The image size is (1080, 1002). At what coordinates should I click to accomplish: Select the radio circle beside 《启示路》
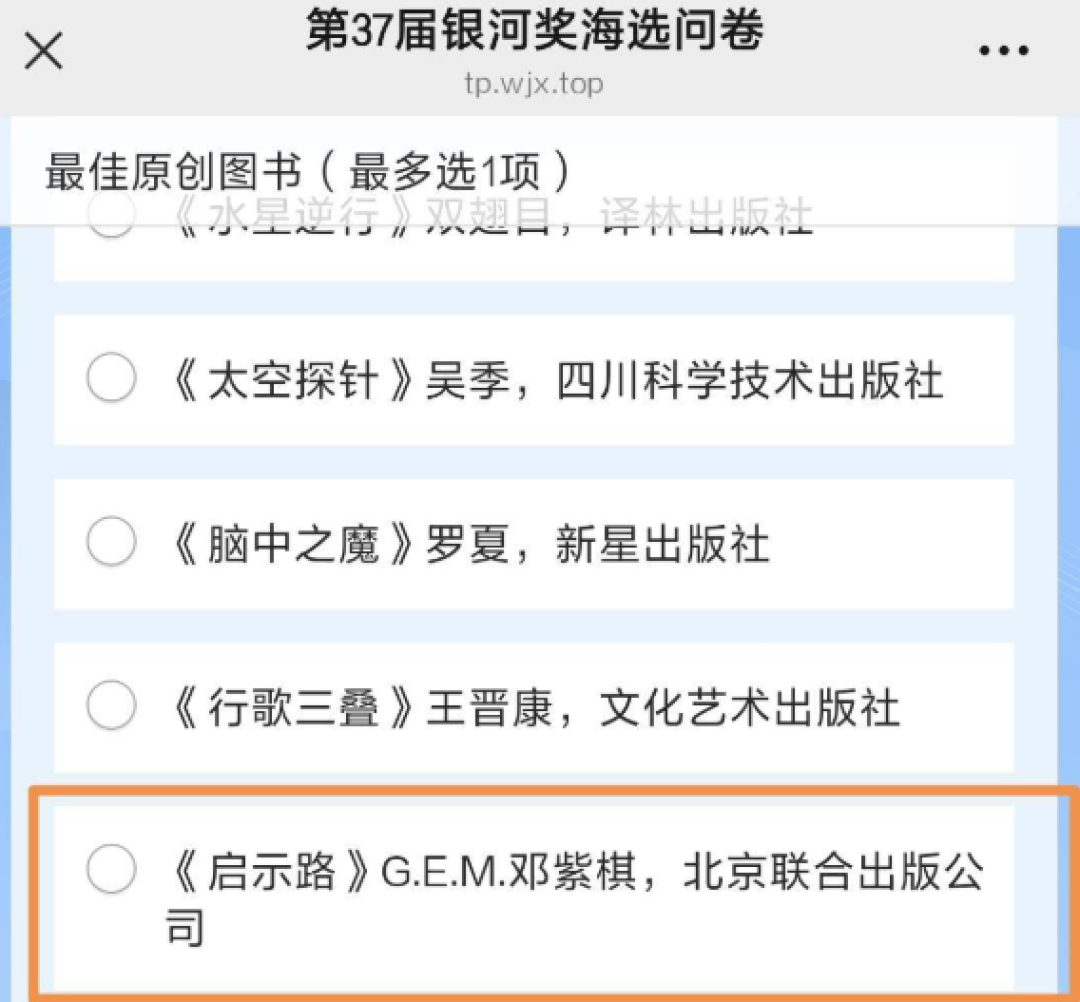pos(111,869)
